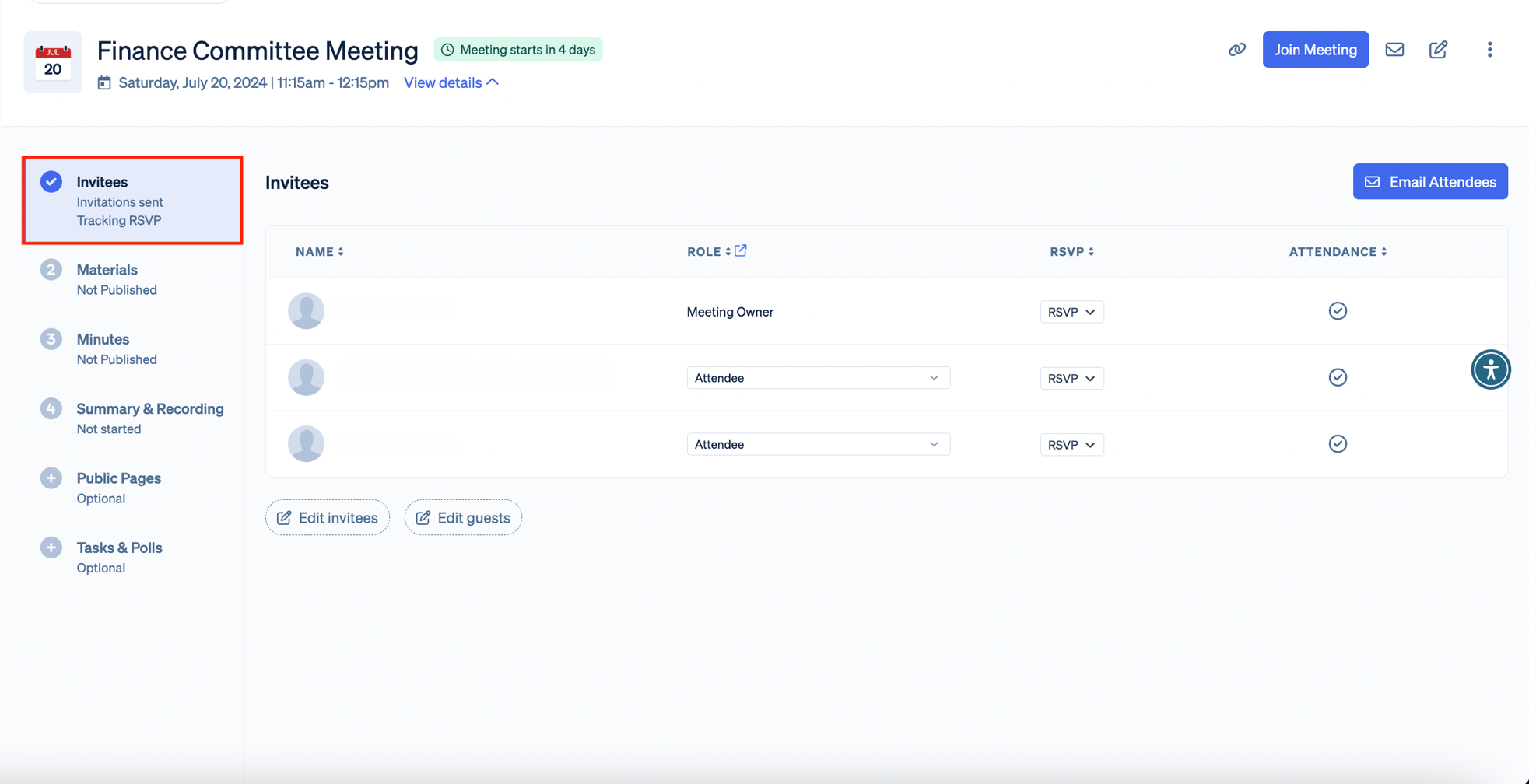This screenshot has height=784, width=1529.
Task: Toggle attendance check for Meeting Owner
Action: 1338,311
